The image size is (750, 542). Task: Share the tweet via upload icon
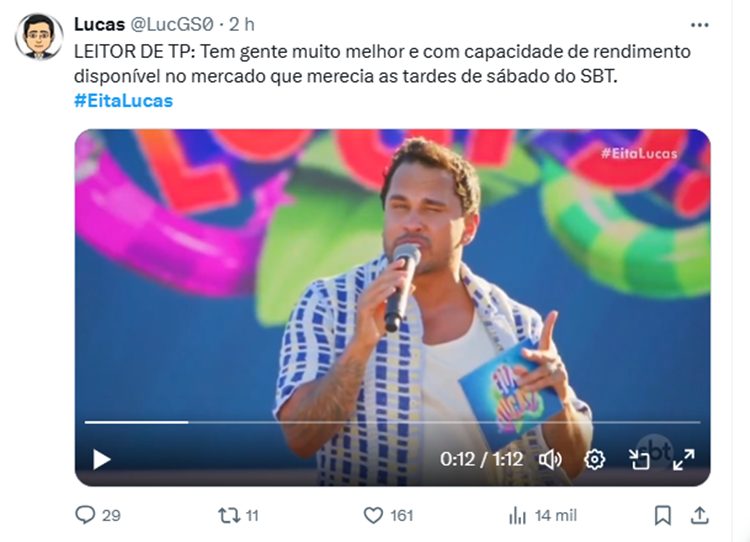(699, 515)
